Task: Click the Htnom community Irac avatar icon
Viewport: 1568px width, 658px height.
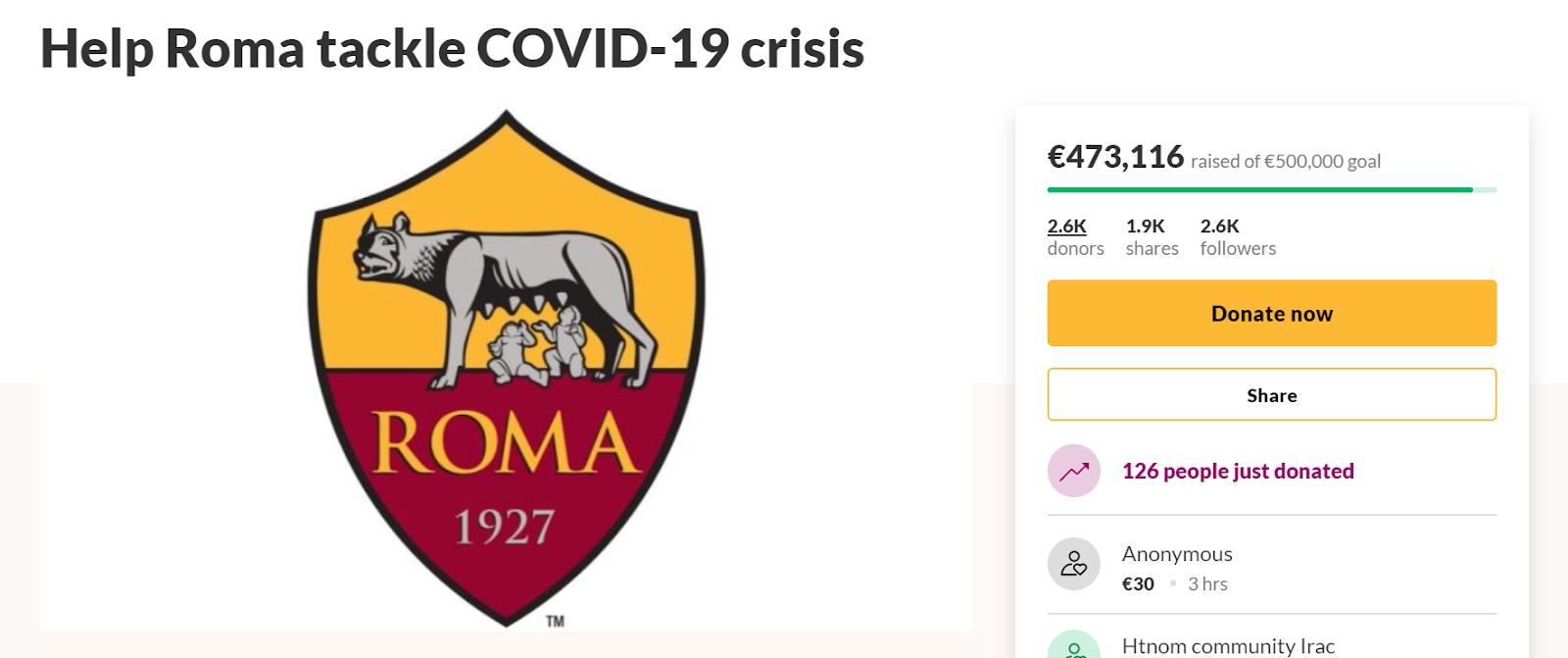Action: pos(1073,644)
